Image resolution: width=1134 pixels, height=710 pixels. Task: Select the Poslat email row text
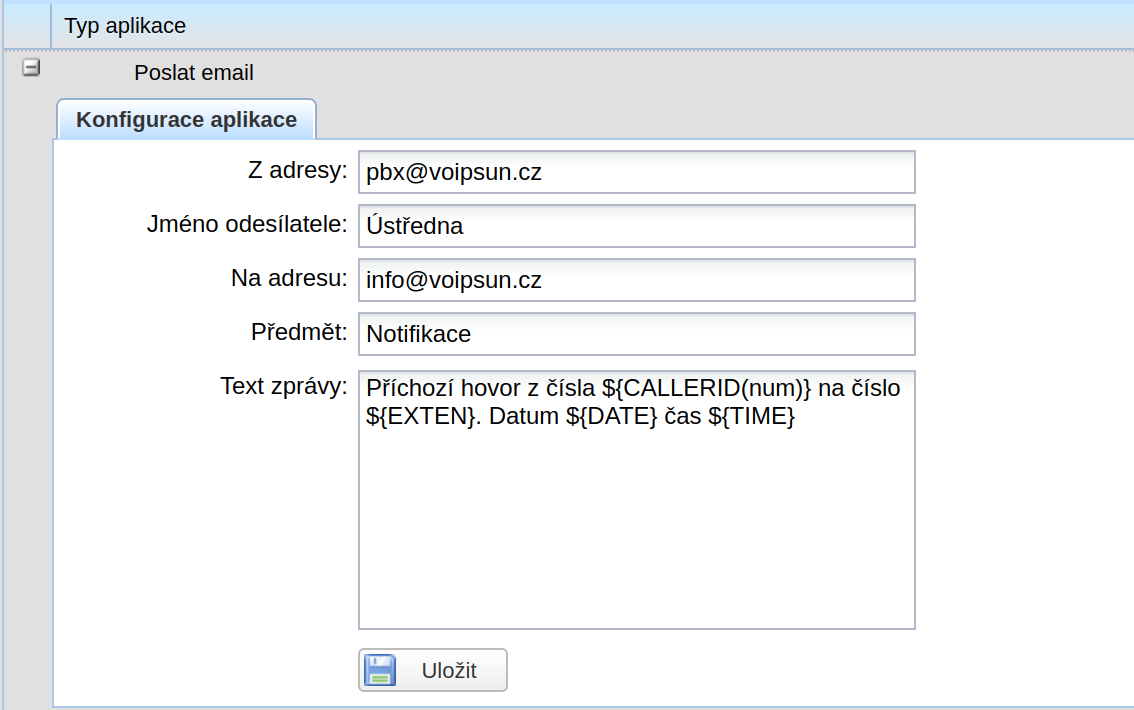point(194,73)
